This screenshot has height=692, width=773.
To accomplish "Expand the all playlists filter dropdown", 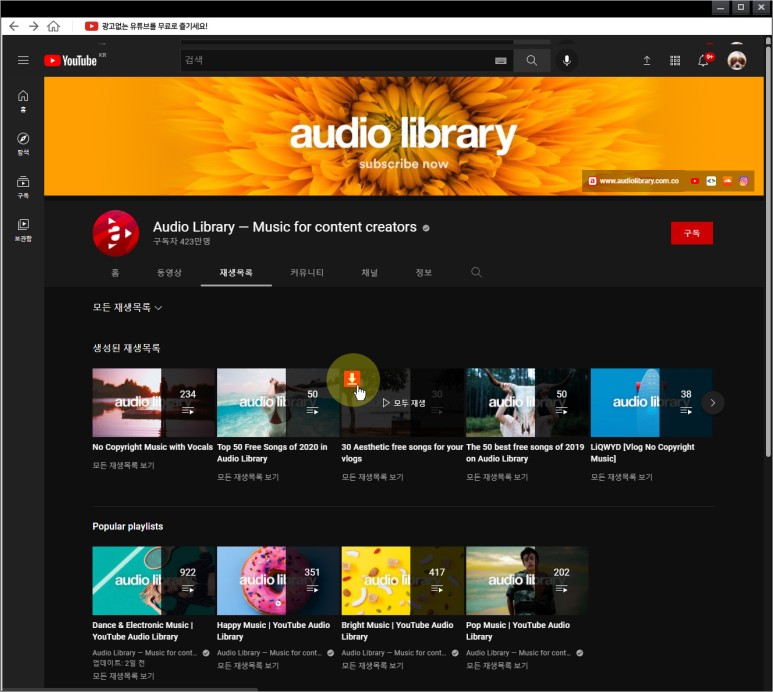I will point(127,308).
